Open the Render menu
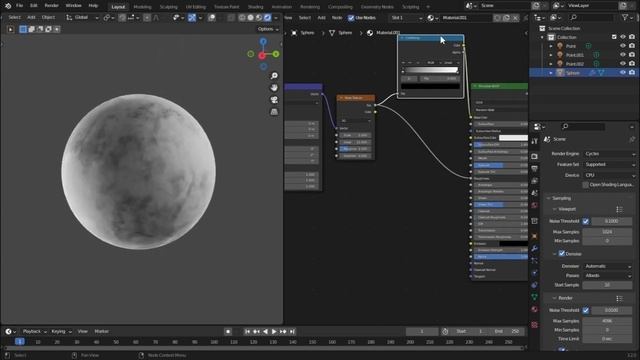 tap(51, 6)
